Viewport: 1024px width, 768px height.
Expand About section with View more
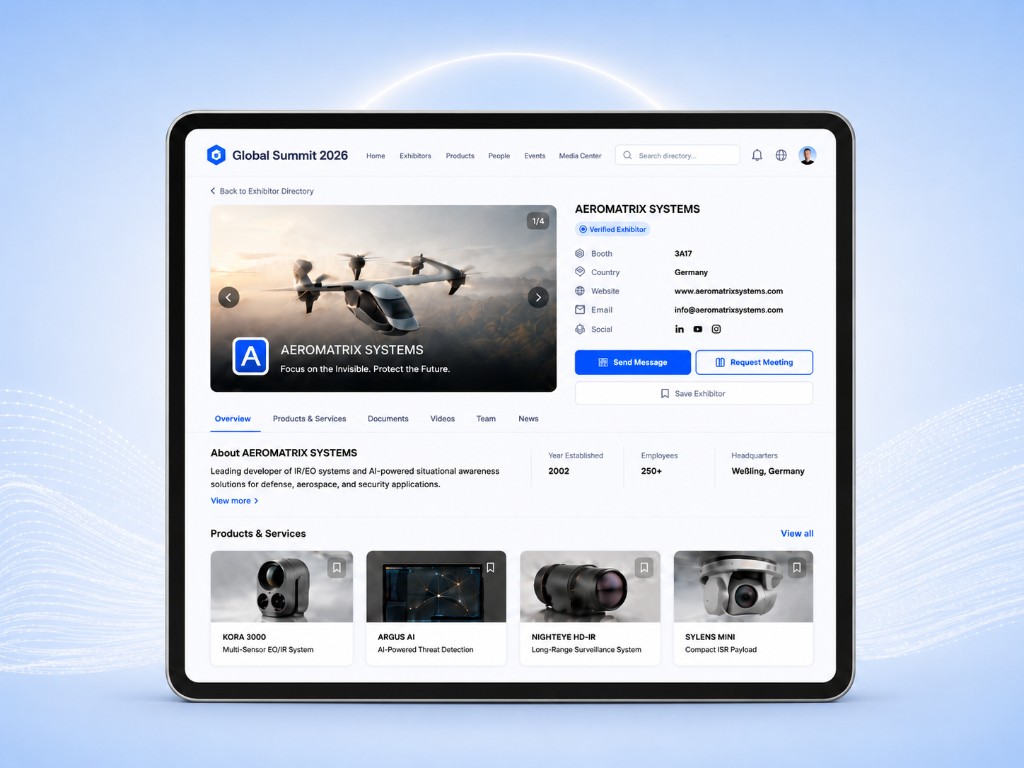(x=234, y=501)
